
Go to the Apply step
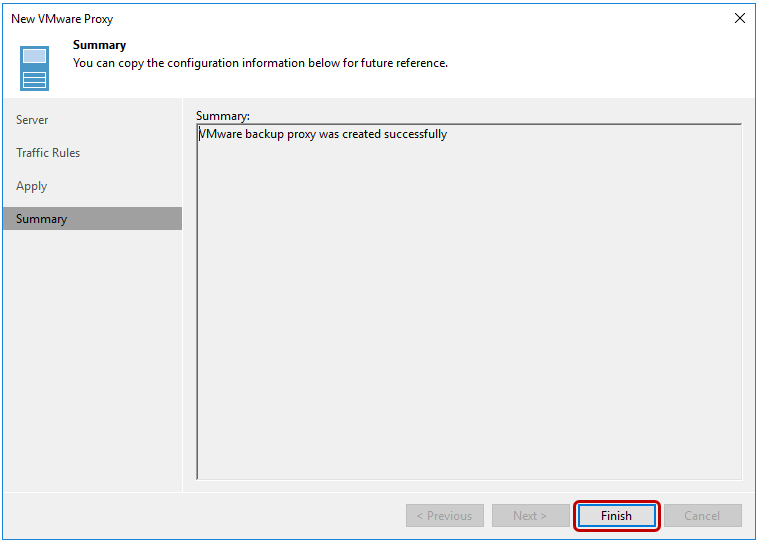click(x=92, y=186)
